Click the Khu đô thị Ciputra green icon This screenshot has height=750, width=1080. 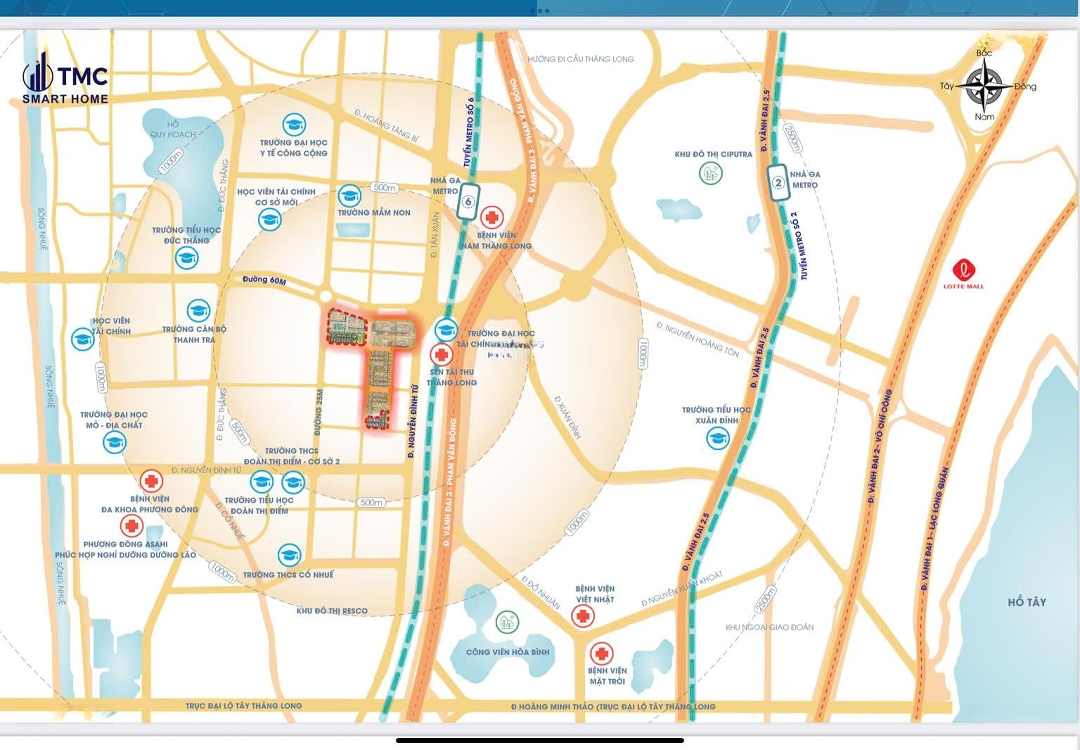click(x=710, y=172)
